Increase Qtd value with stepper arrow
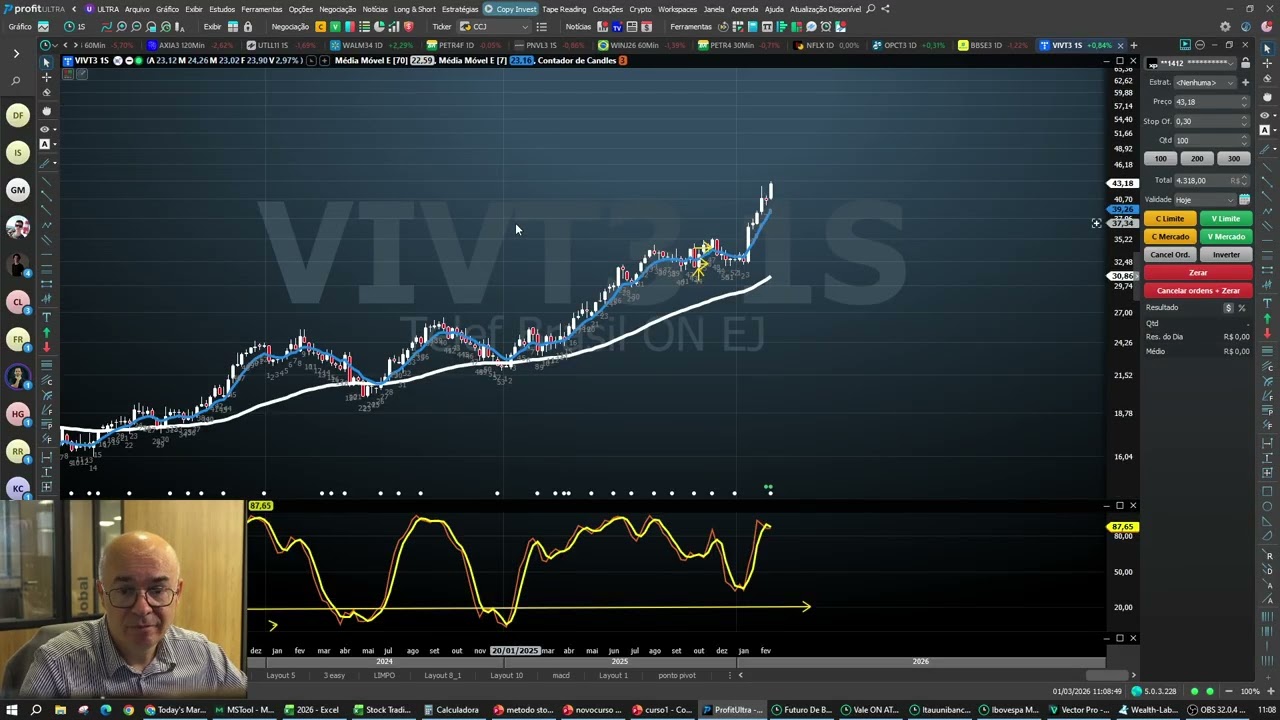 click(1244, 137)
